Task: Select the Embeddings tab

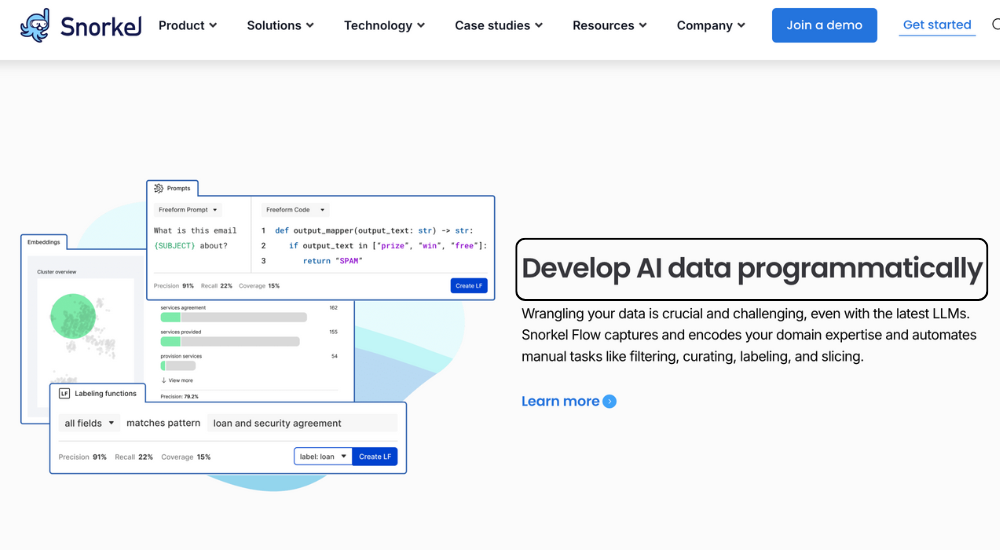Action: 44,242
